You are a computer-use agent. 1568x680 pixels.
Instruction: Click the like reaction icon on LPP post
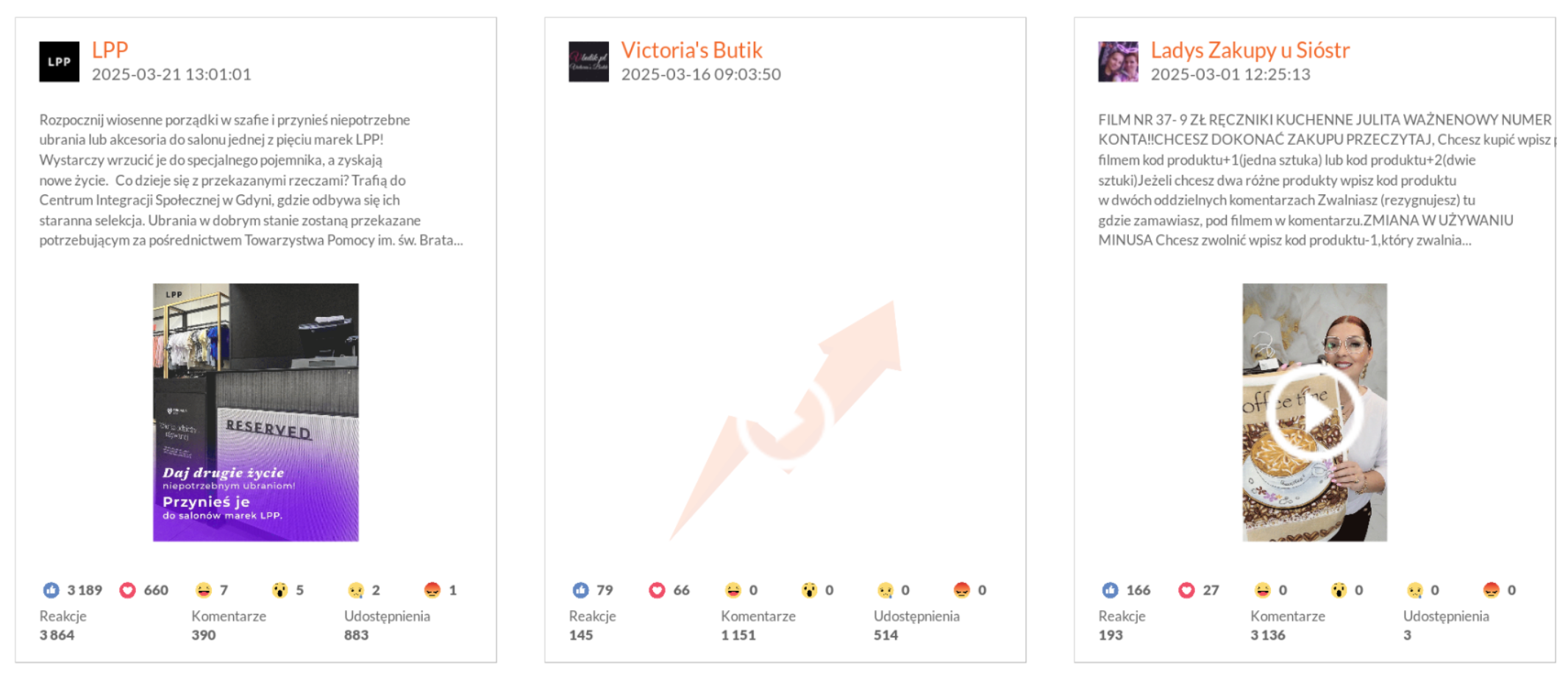coord(51,590)
